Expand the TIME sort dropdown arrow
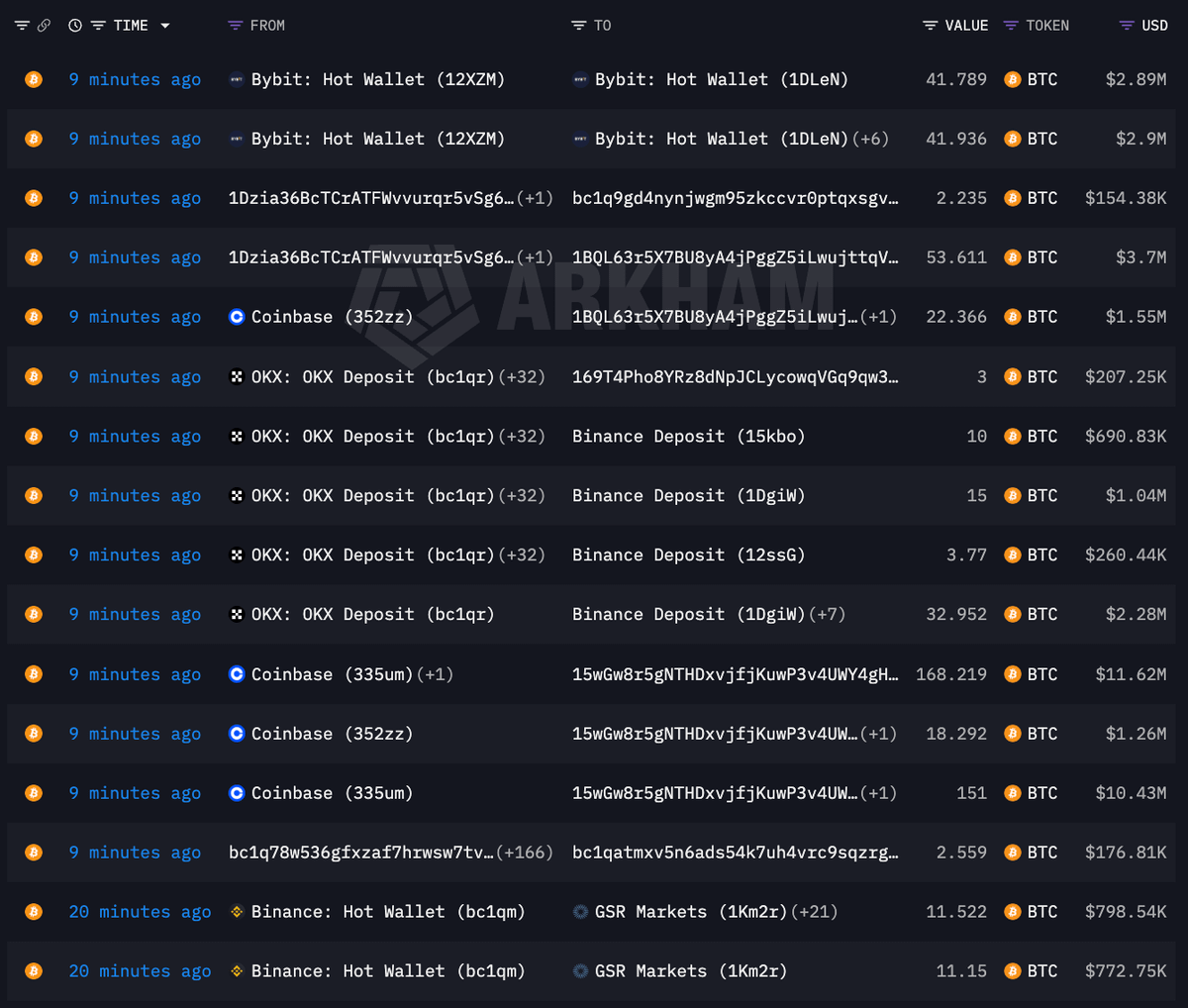Image resolution: width=1188 pixels, height=1008 pixels. 164,26
